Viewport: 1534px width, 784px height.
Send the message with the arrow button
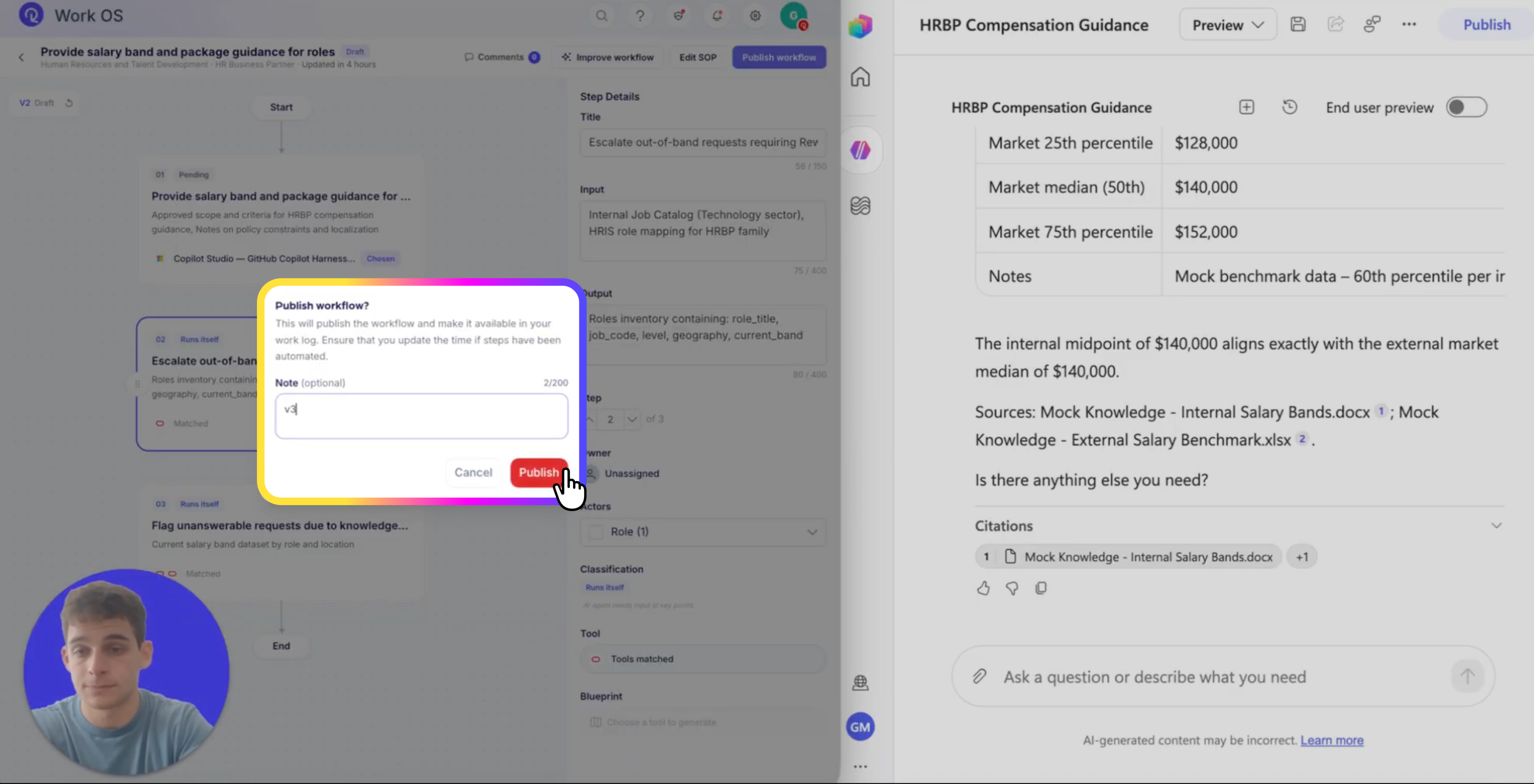[x=1467, y=676]
